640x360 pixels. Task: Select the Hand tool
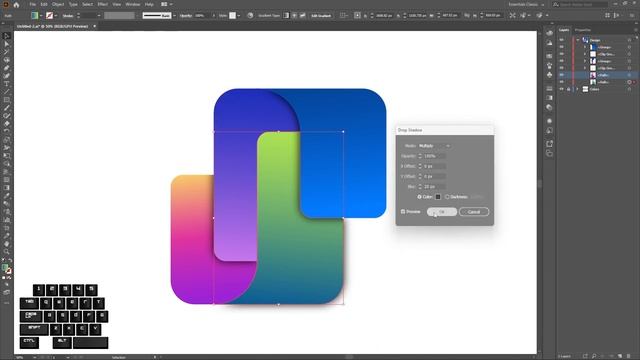[7, 244]
